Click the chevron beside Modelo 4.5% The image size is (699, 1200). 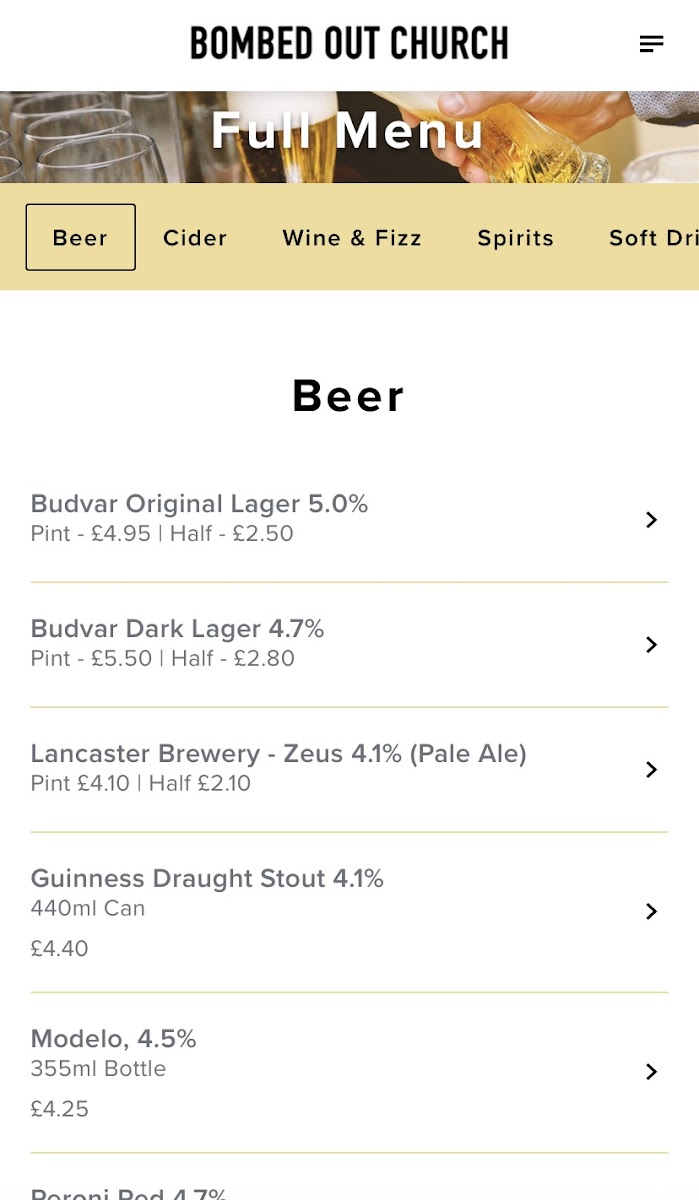tap(651, 1071)
